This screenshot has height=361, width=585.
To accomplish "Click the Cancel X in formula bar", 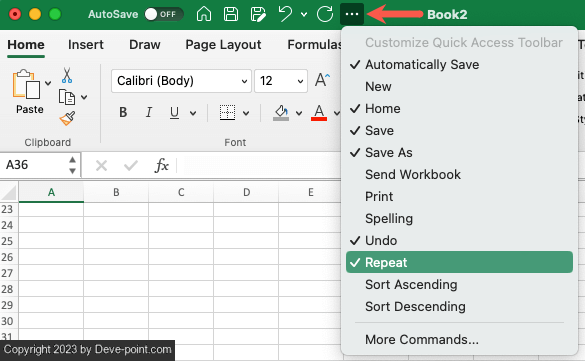I will pyautogui.click(x=101, y=165).
